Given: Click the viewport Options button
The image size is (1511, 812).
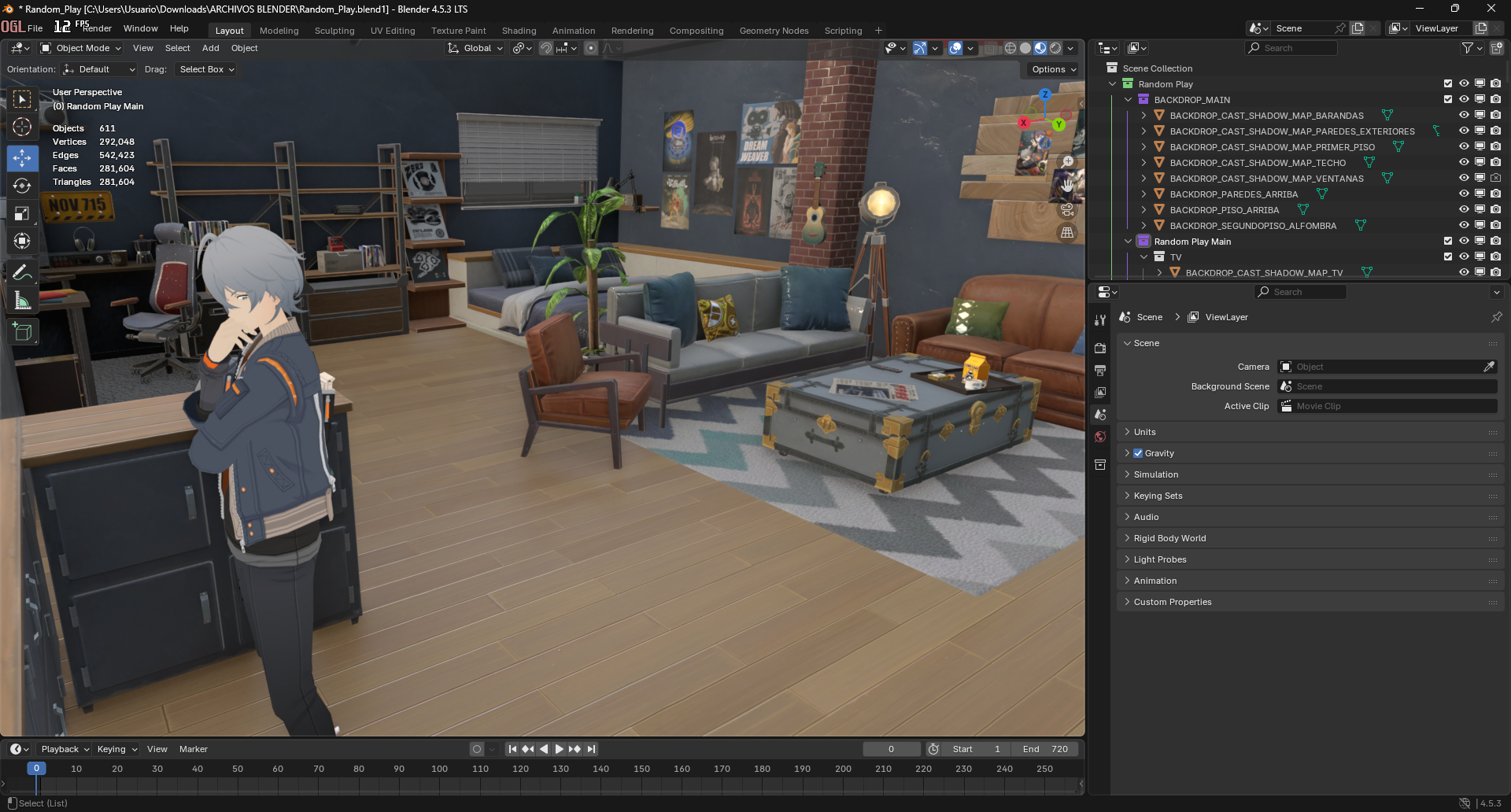Looking at the screenshot, I should [1054, 69].
